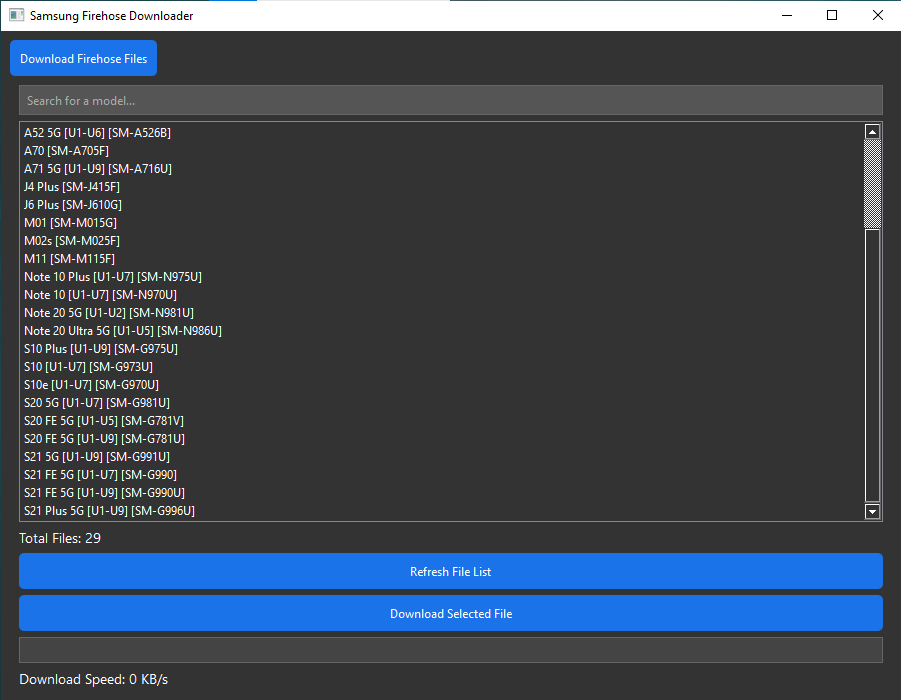Click the Download Speed: 0 KB/s label
This screenshot has width=901, height=700.
click(94, 679)
